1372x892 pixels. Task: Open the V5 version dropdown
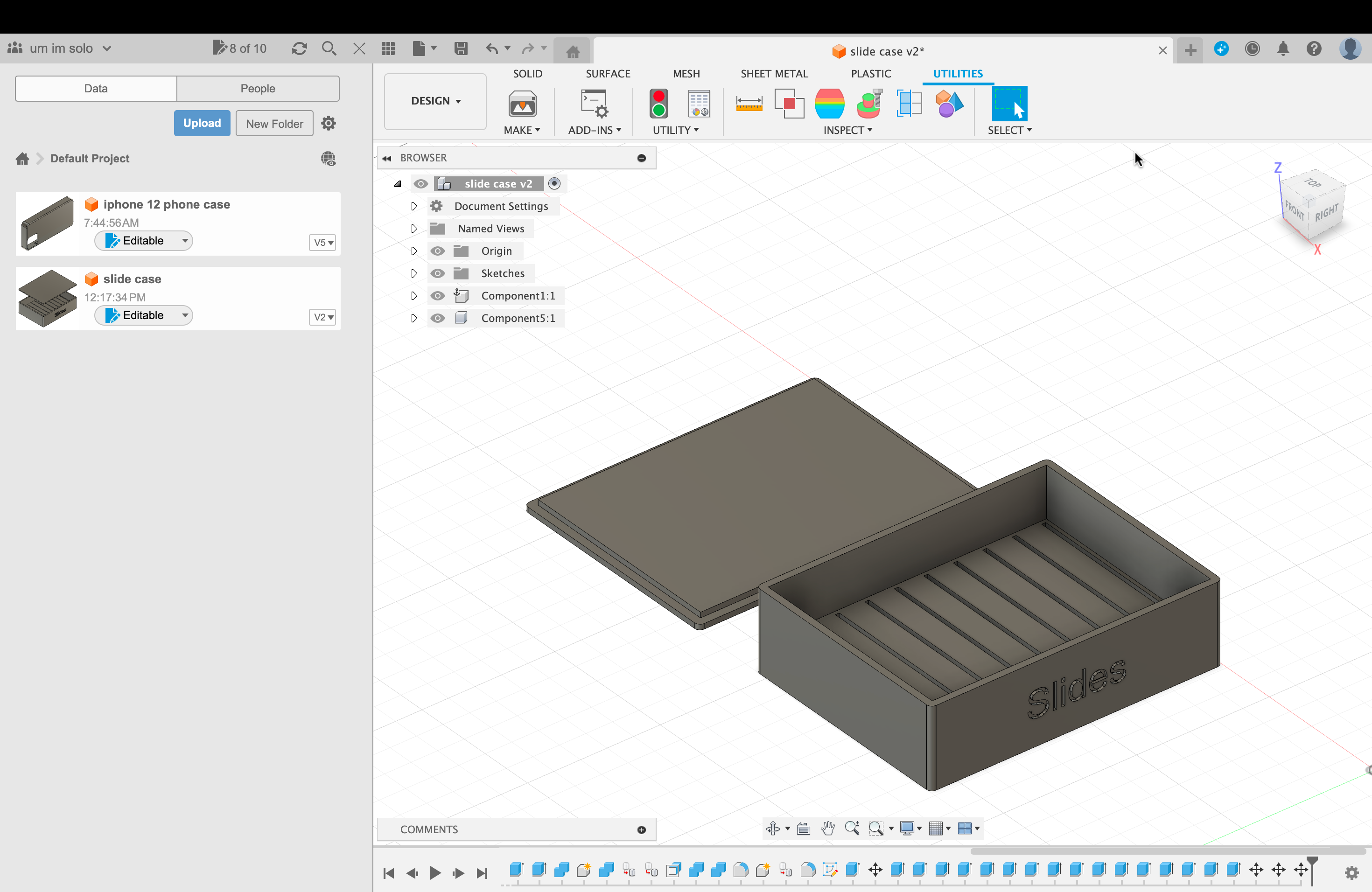(x=323, y=243)
